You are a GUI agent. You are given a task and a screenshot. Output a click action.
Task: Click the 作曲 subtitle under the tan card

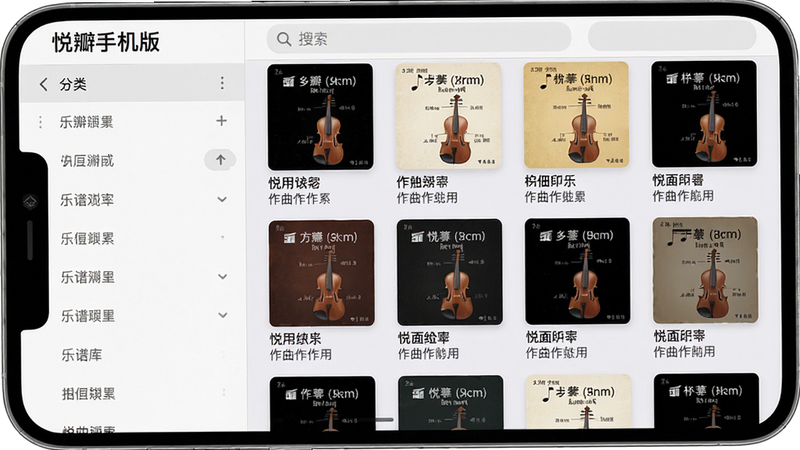[x=555, y=197]
